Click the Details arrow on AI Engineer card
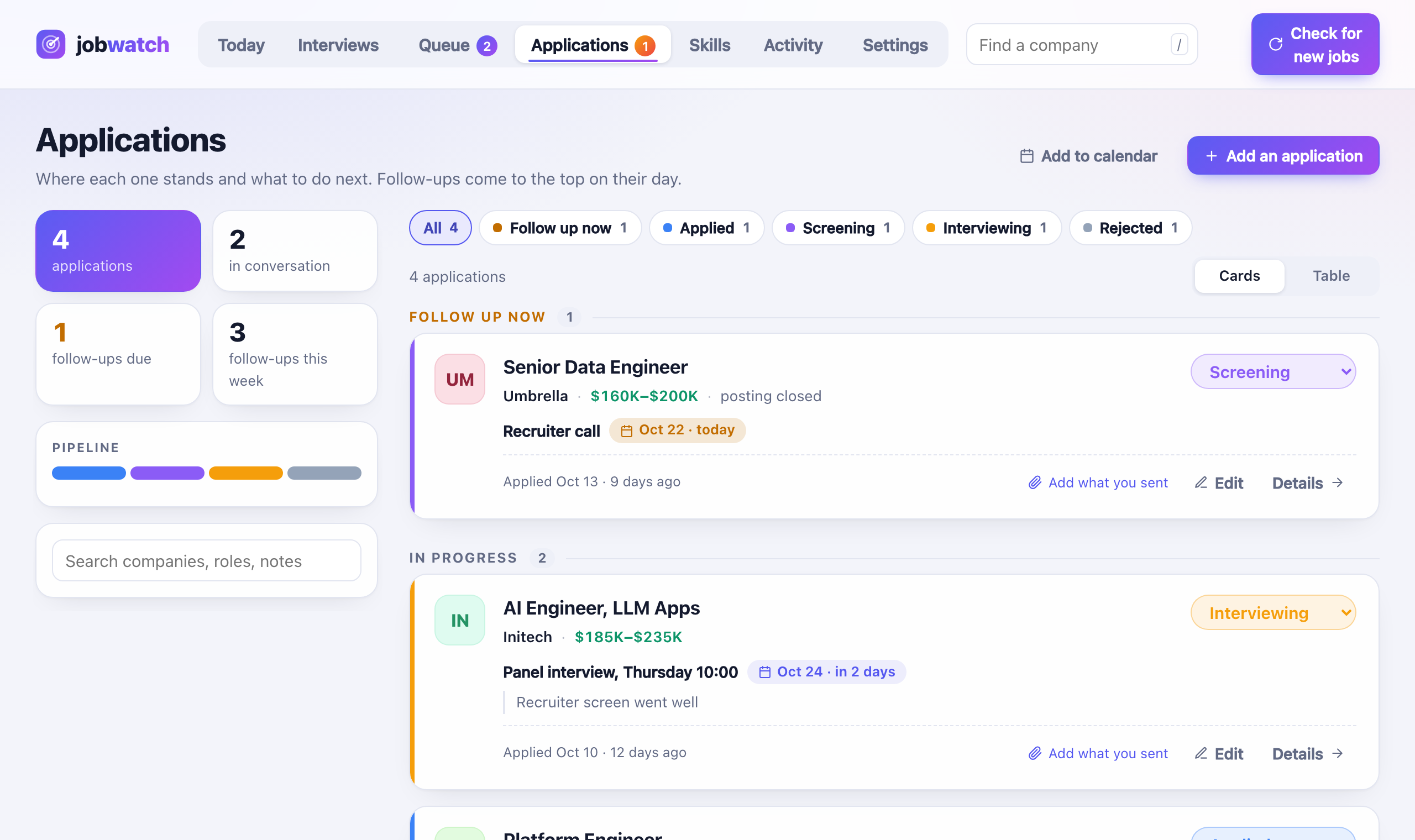This screenshot has width=1415, height=840. (x=1338, y=753)
